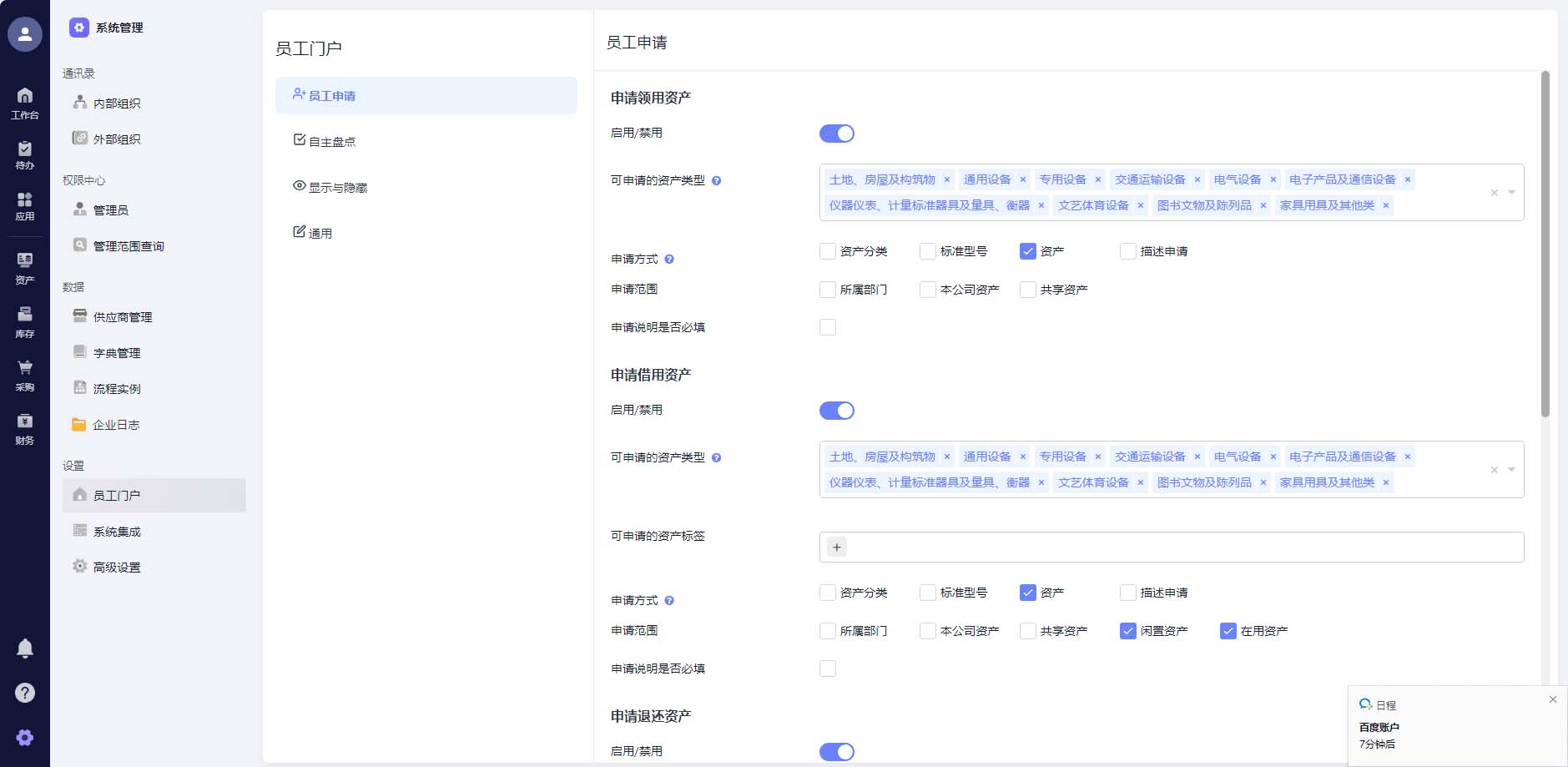Open the user avatar profile icon
Screen dimensions: 1568x767
click(25, 34)
